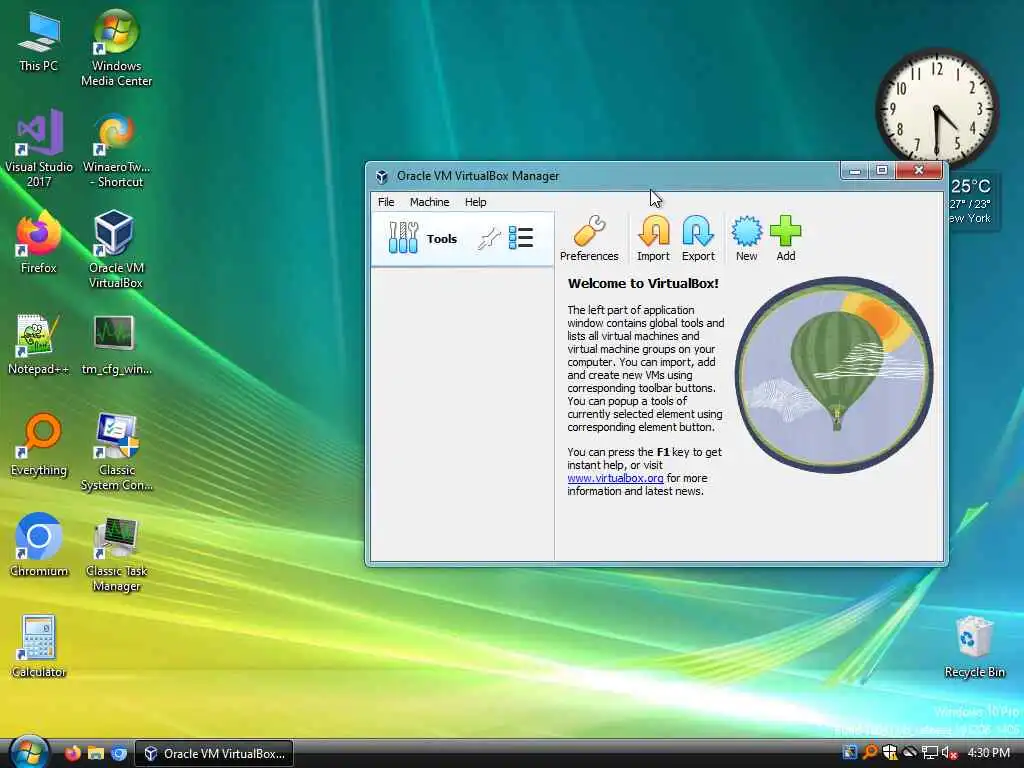Select the Tools item in the left pane
1024x768 pixels.
462,238
